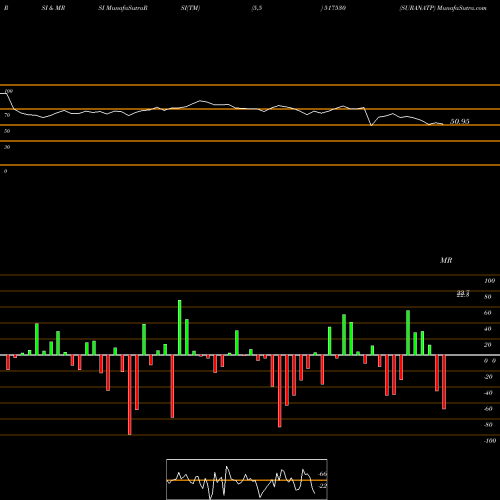Click the SI MunafaSutraR header text
The width and height of the screenshot is (500, 500).
point(123,8)
